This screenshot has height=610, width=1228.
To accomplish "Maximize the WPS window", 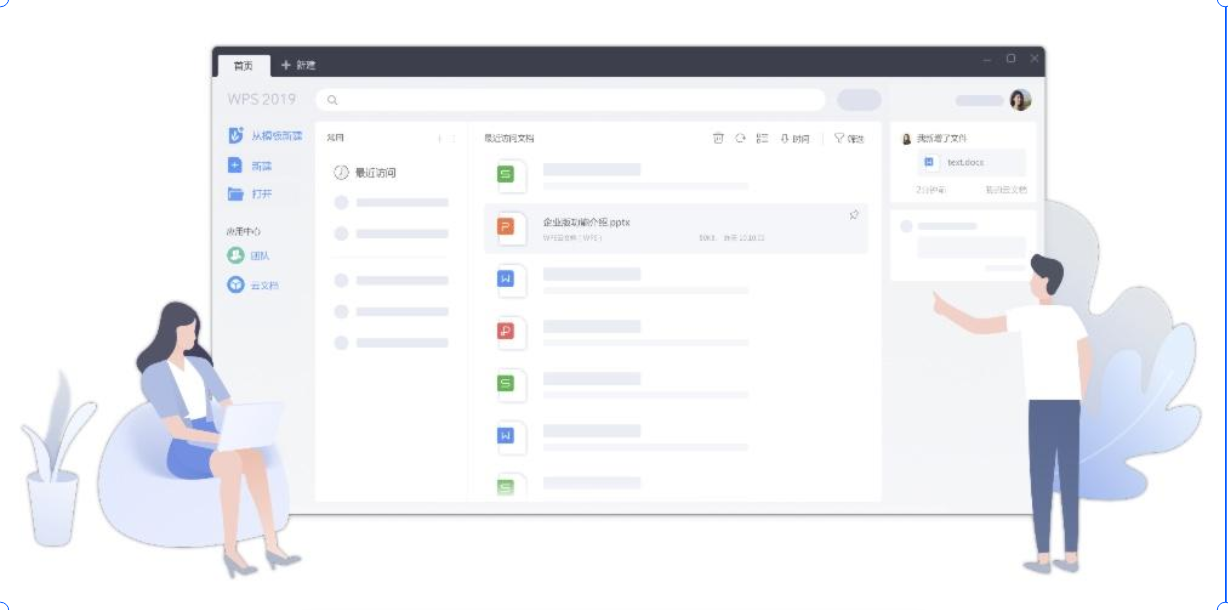I will (x=1011, y=59).
